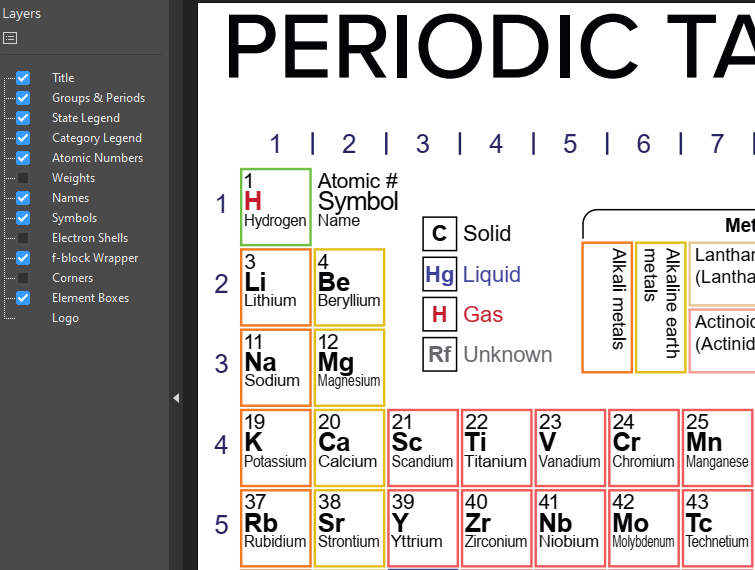Collapse the Layers side panel arrow
Screen dimensions: 755x570
(176, 398)
